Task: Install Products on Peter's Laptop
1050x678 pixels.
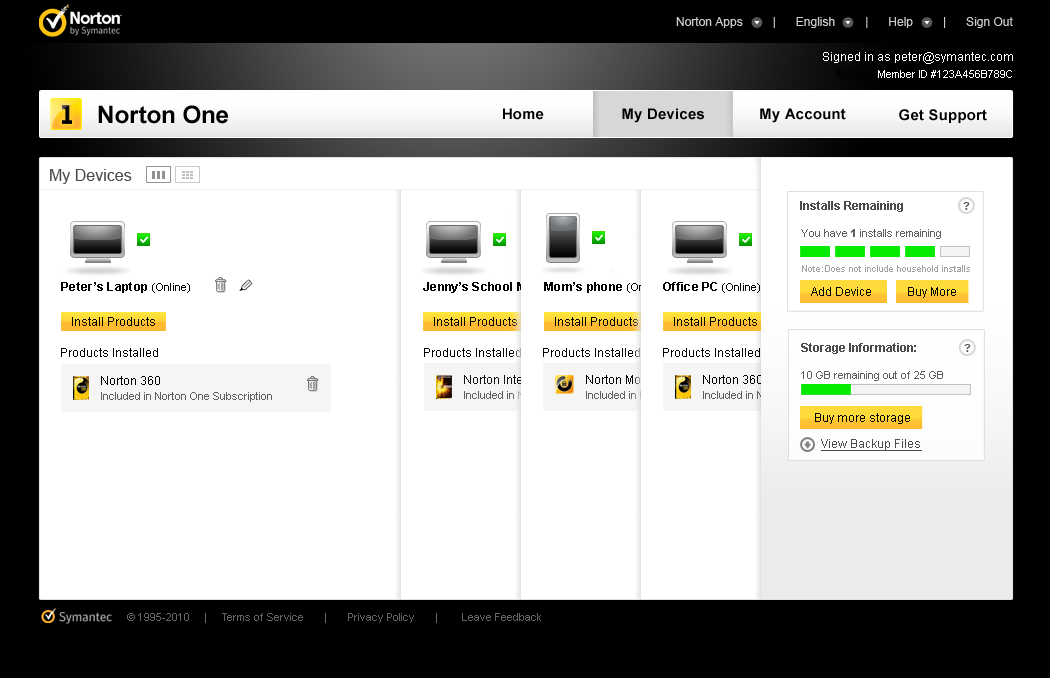Action: 113,322
